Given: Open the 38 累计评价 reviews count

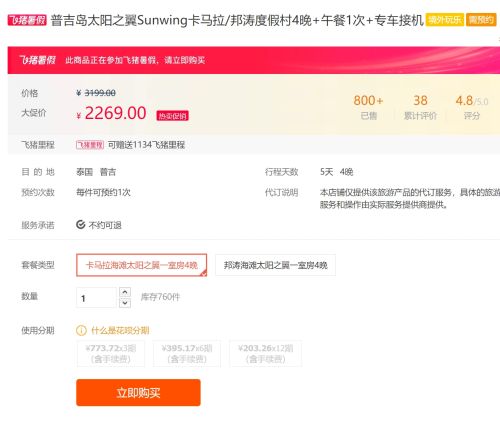Looking at the screenshot, I should tap(420, 107).
